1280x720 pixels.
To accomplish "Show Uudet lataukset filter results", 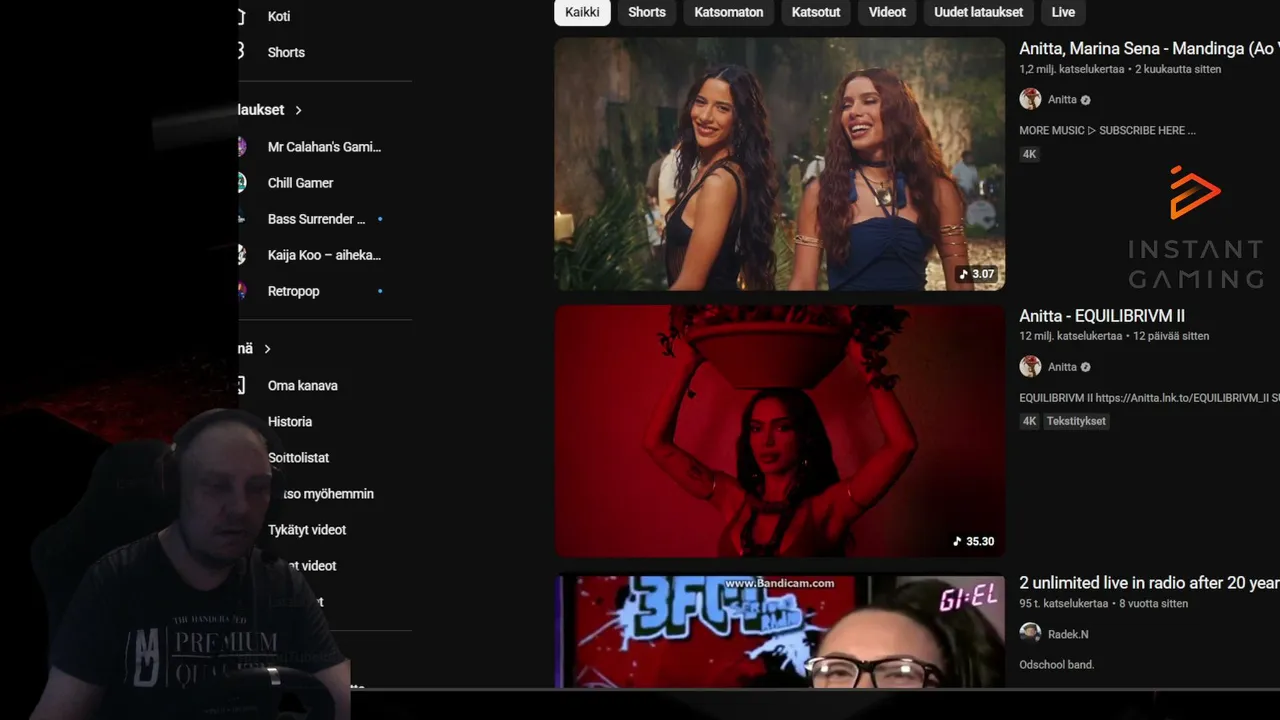I will (x=978, y=12).
